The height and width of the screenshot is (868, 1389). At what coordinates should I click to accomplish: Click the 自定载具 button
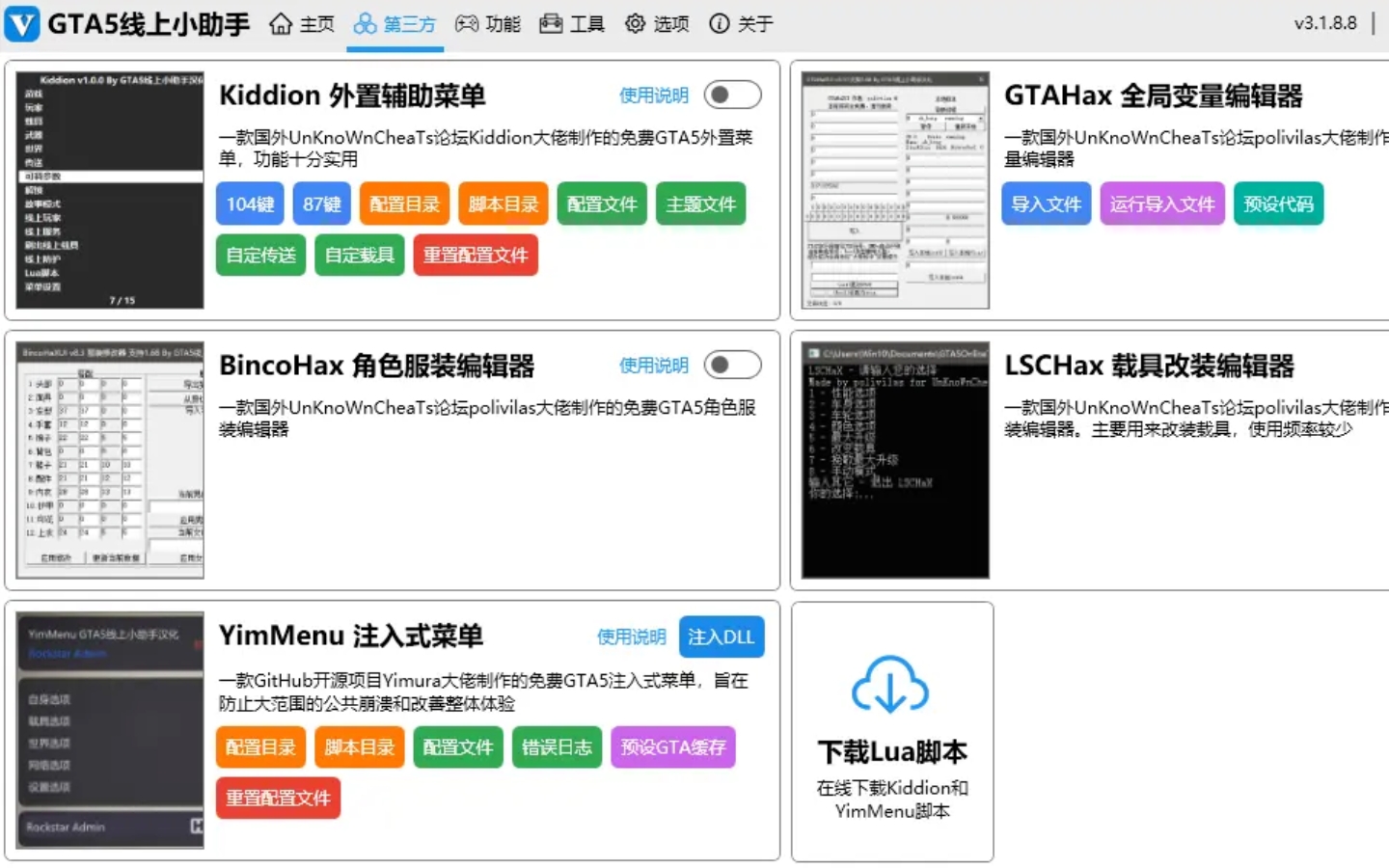[360, 255]
